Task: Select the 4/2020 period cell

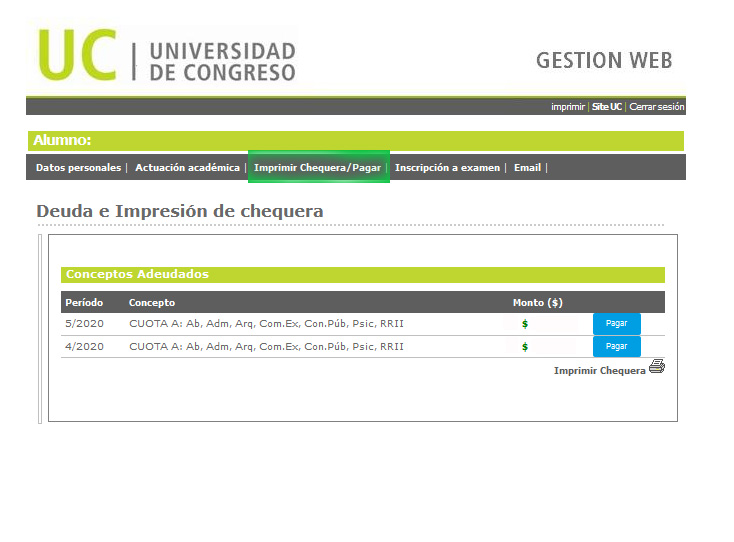Action: (84, 346)
